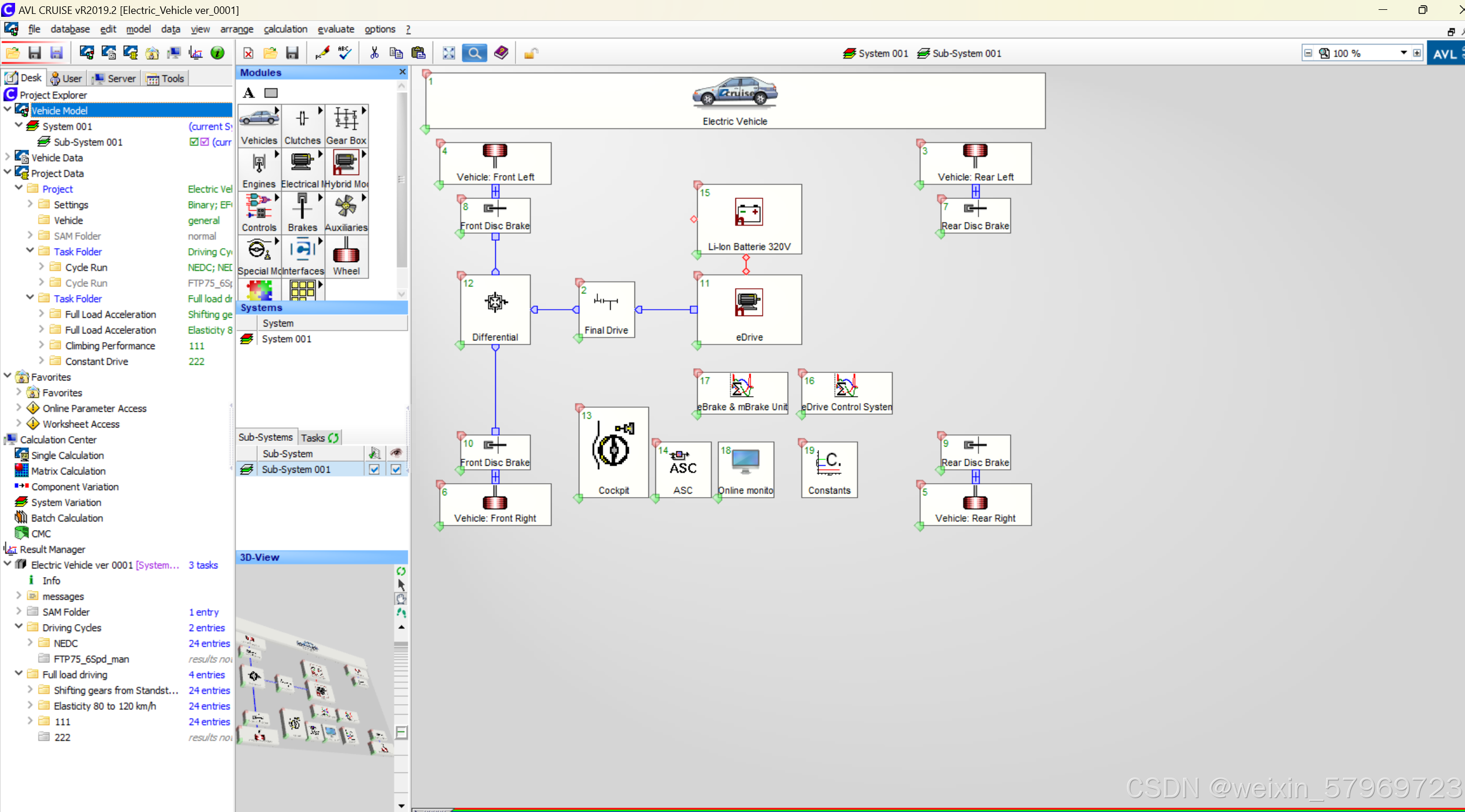Toggle first checkbox of Sub-System 001 row
Viewport: 1465px width, 812px height.
374,469
